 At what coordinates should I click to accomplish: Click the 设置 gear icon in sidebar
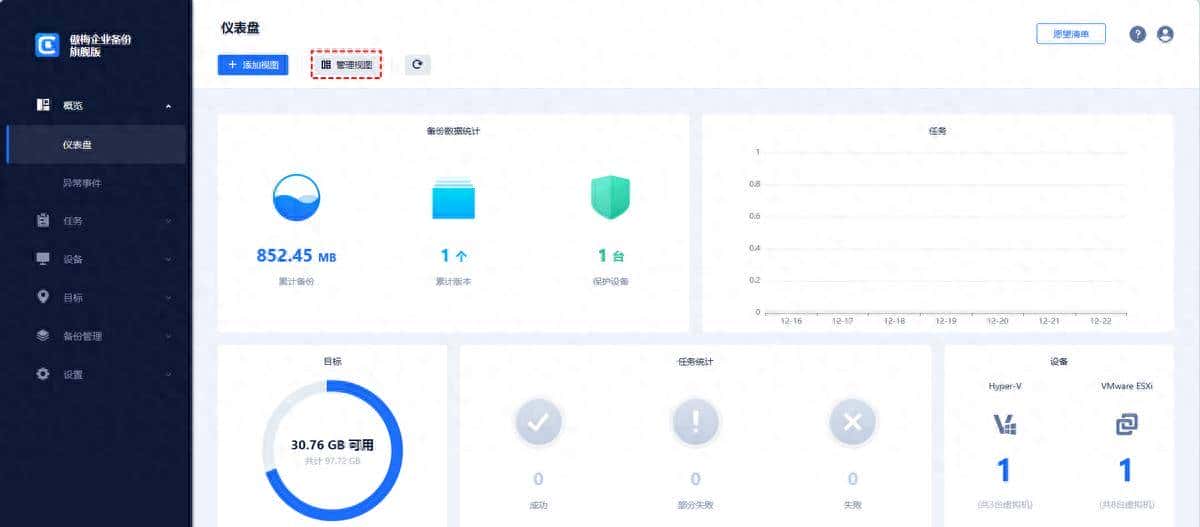pos(43,374)
